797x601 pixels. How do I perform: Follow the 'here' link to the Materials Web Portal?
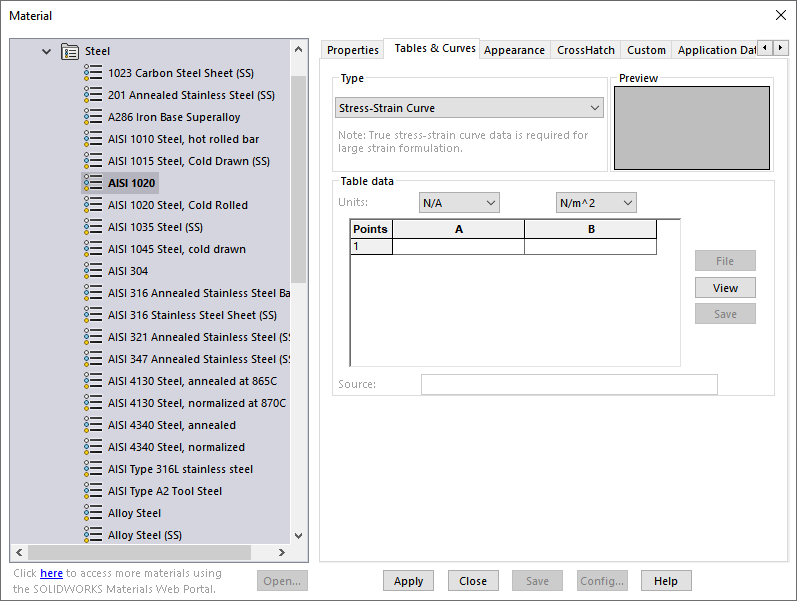51,573
